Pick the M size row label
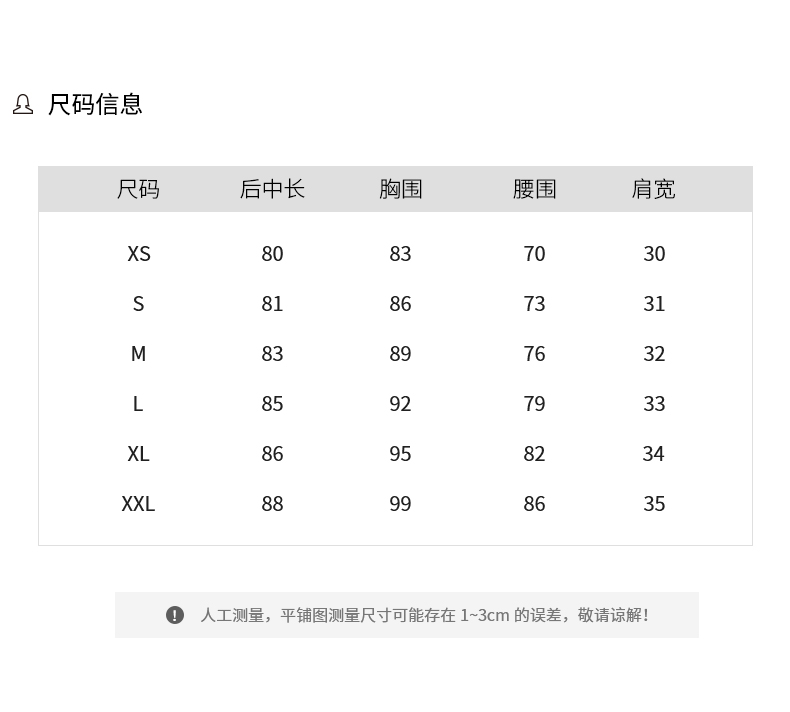This screenshot has height=712, width=790. pyautogui.click(x=138, y=354)
